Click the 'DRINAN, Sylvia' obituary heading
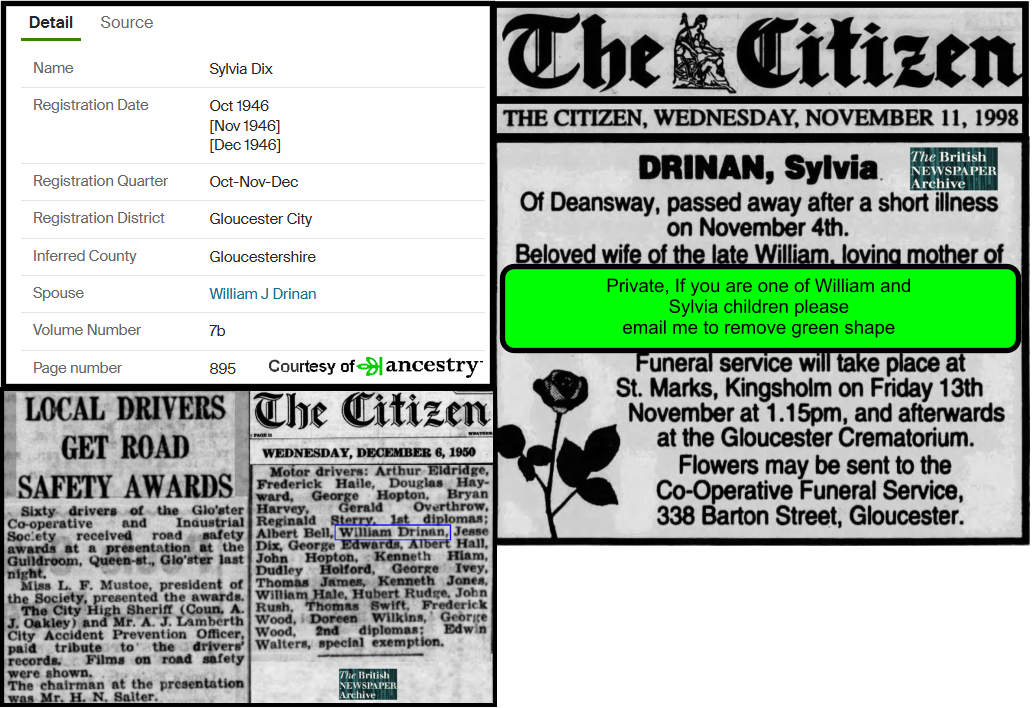 click(758, 168)
